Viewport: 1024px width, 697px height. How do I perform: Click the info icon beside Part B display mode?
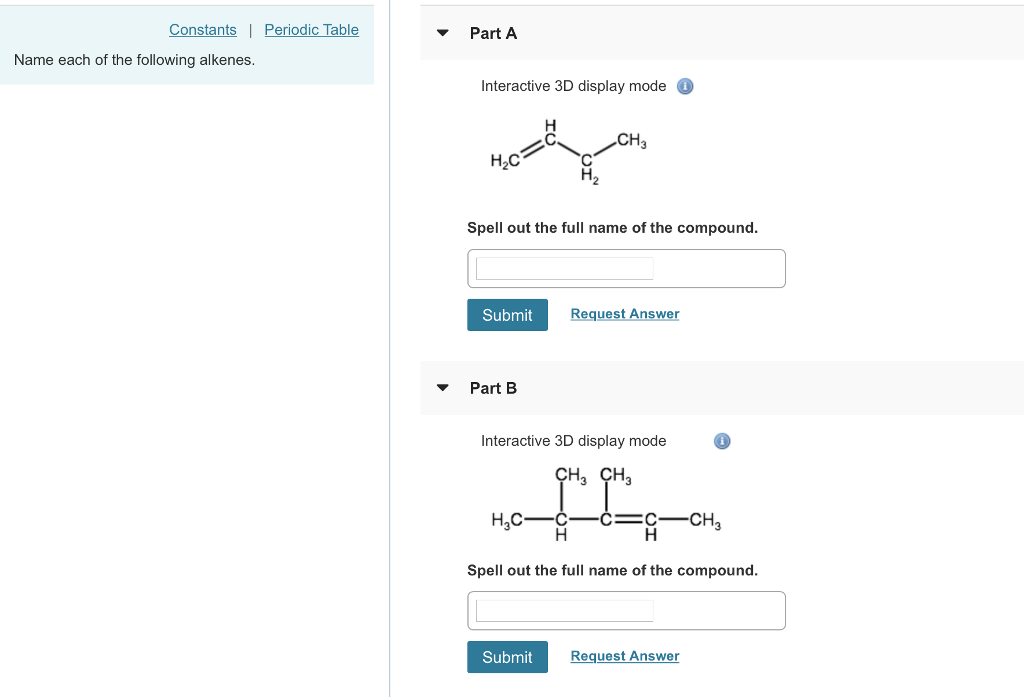click(x=722, y=441)
